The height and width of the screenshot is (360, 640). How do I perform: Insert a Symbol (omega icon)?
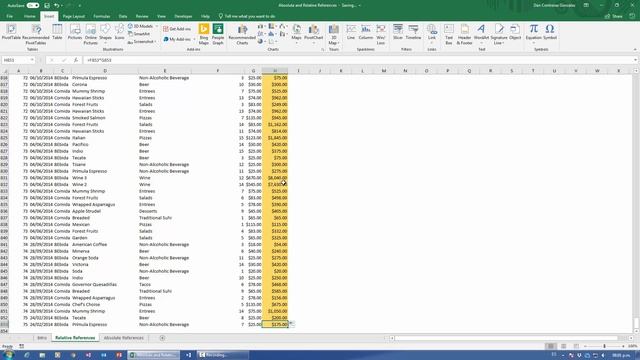(550, 32)
